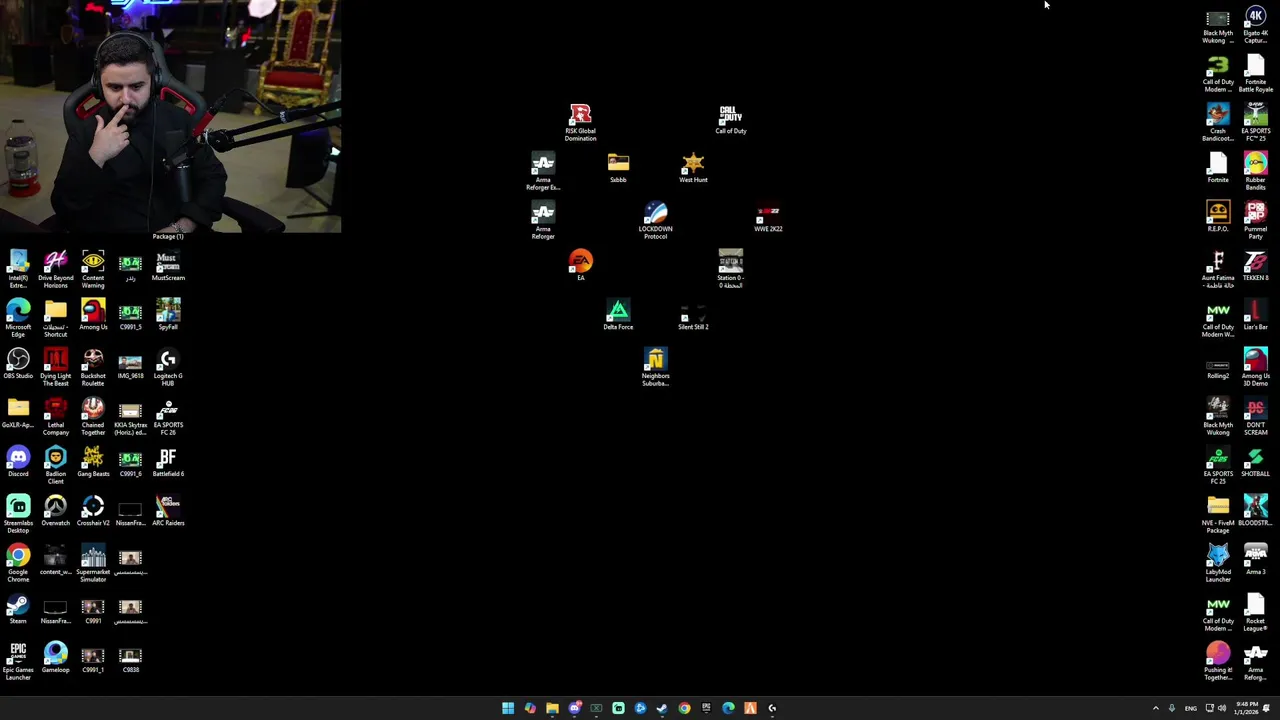Open the Crash Bandicoot desktop icon
This screenshot has height=720, width=1280.
click(1218, 123)
